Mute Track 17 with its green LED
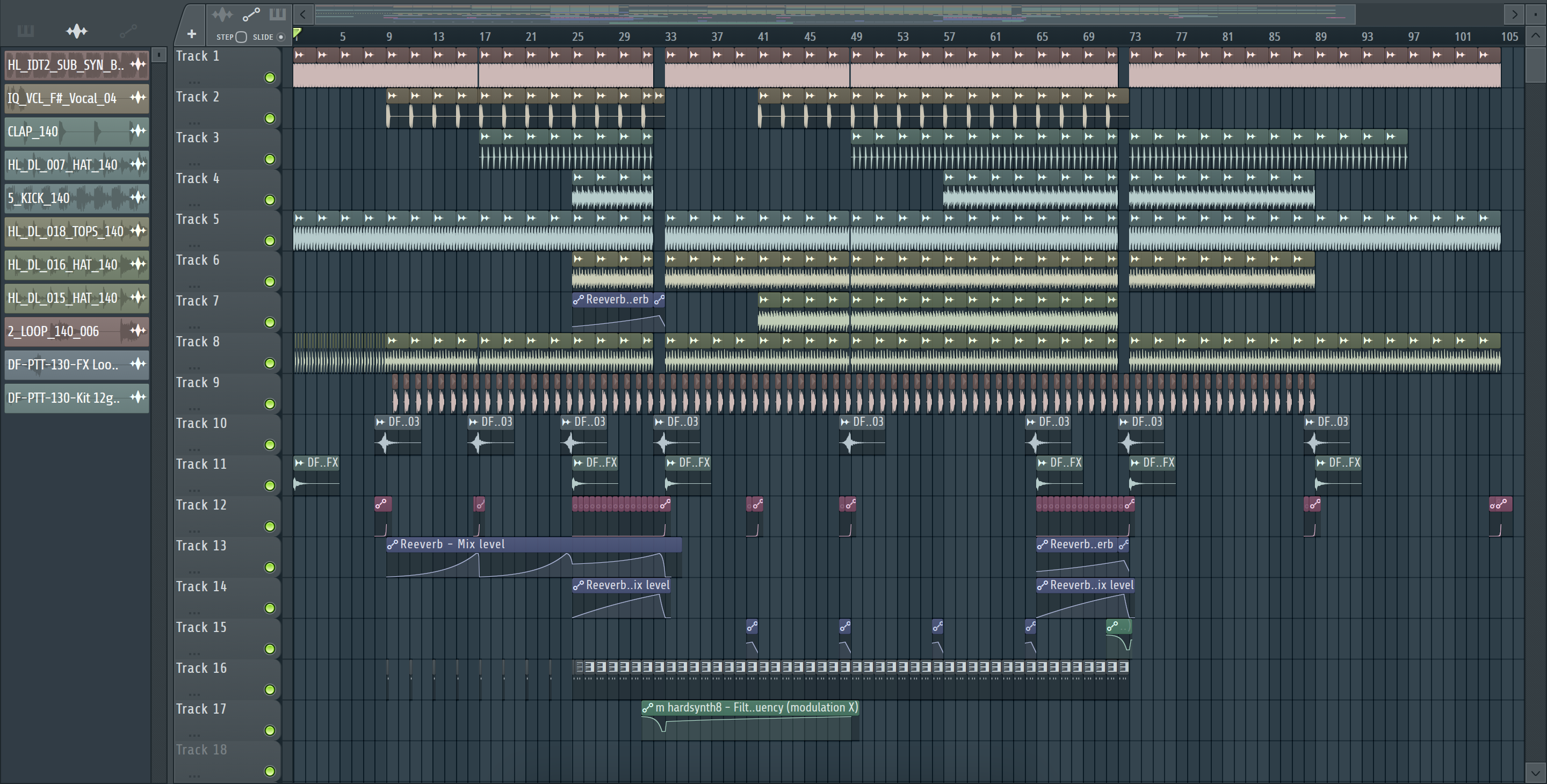 270,731
